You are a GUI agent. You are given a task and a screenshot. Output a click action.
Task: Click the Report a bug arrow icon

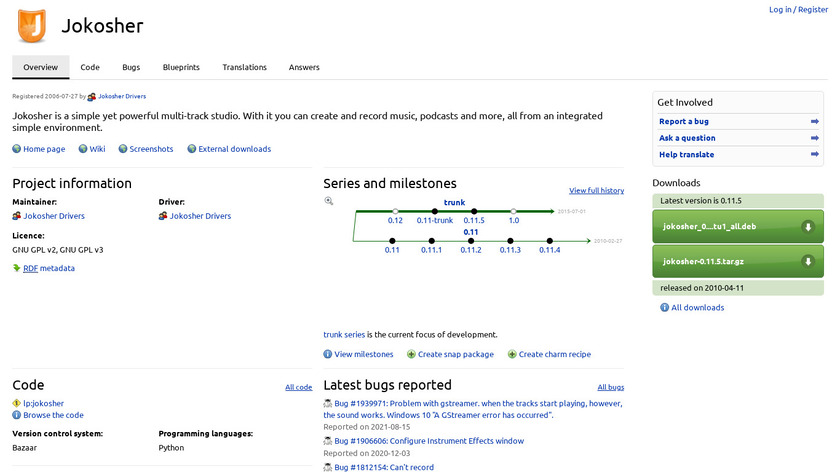(x=815, y=122)
